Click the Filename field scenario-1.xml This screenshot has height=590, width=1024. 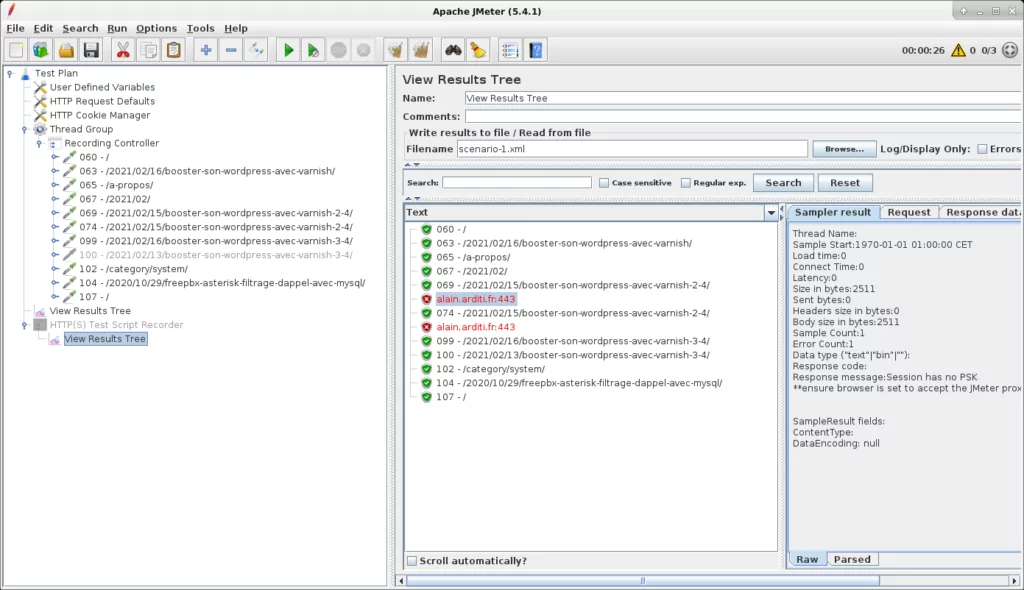tap(632, 149)
